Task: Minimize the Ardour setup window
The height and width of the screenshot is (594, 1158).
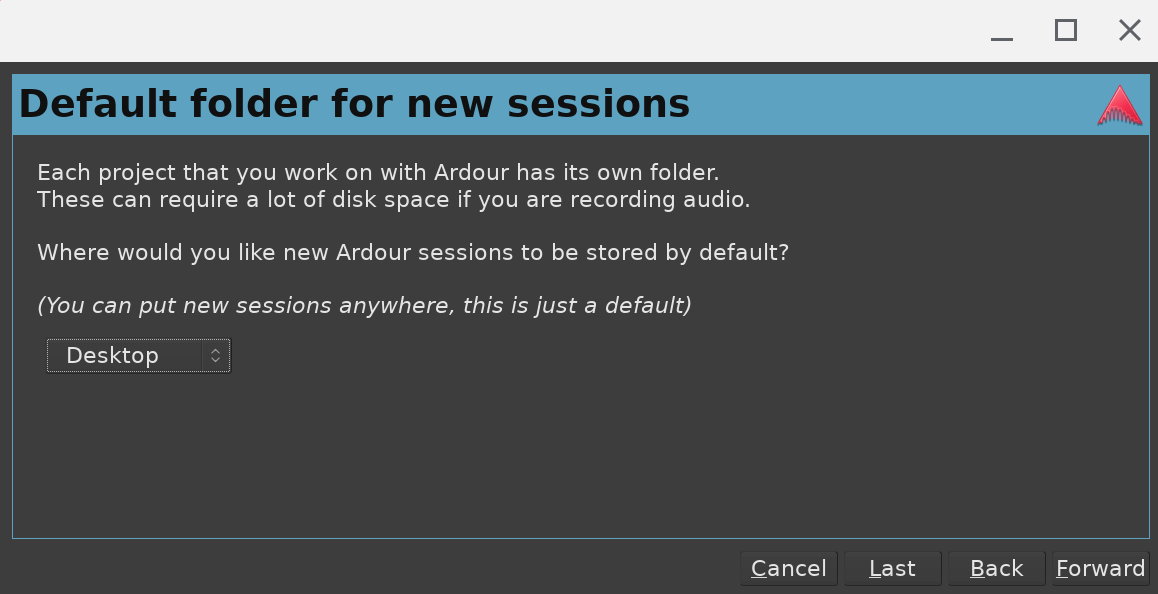Action: [1002, 32]
